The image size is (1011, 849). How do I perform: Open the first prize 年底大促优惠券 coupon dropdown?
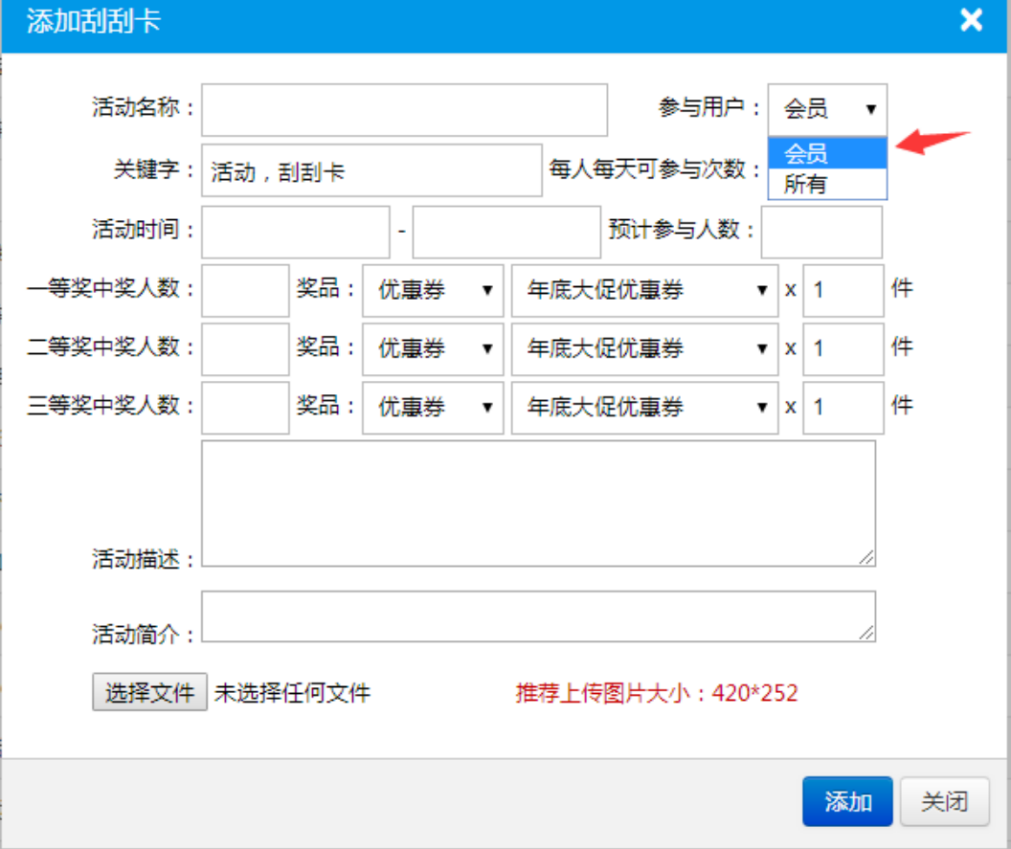(x=644, y=291)
